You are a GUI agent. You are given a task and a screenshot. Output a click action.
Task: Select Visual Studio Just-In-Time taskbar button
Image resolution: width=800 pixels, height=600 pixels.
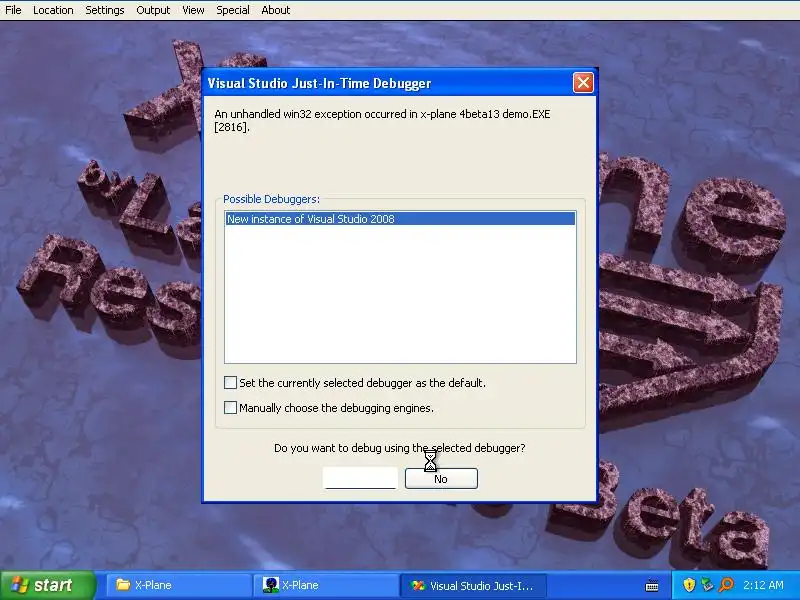(x=473, y=585)
